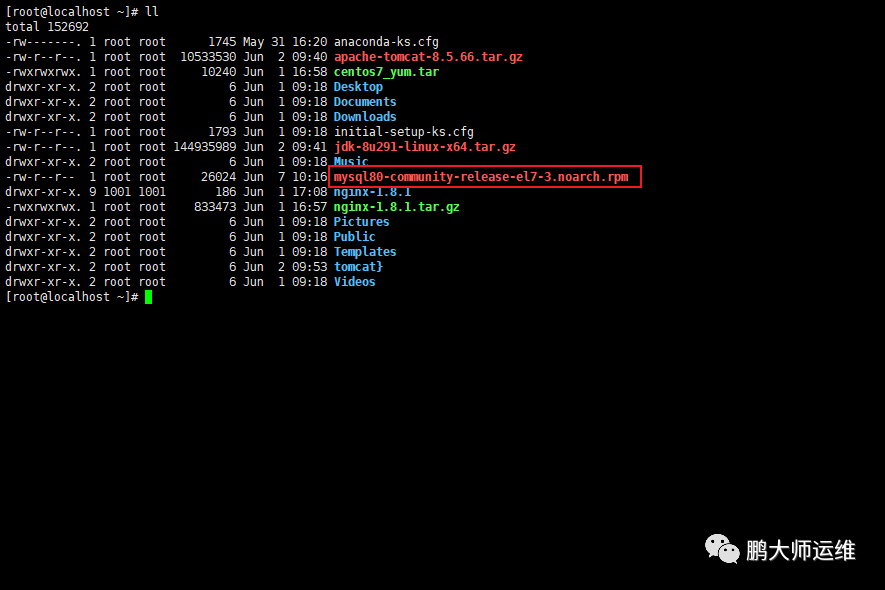Click the apache-tomcat-8.5.66.tar.gz filename
885x590 pixels.
click(x=428, y=57)
